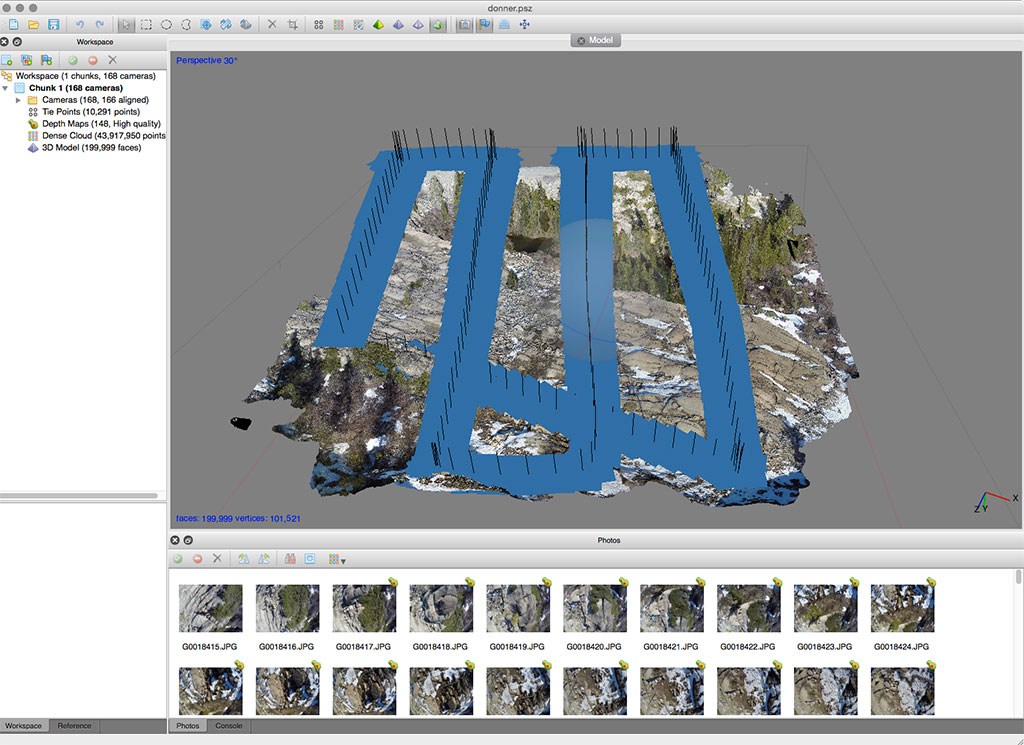This screenshot has height=745, width=1024.
Task: Select the Rectangle Selection tool
Action: point(146,24)
